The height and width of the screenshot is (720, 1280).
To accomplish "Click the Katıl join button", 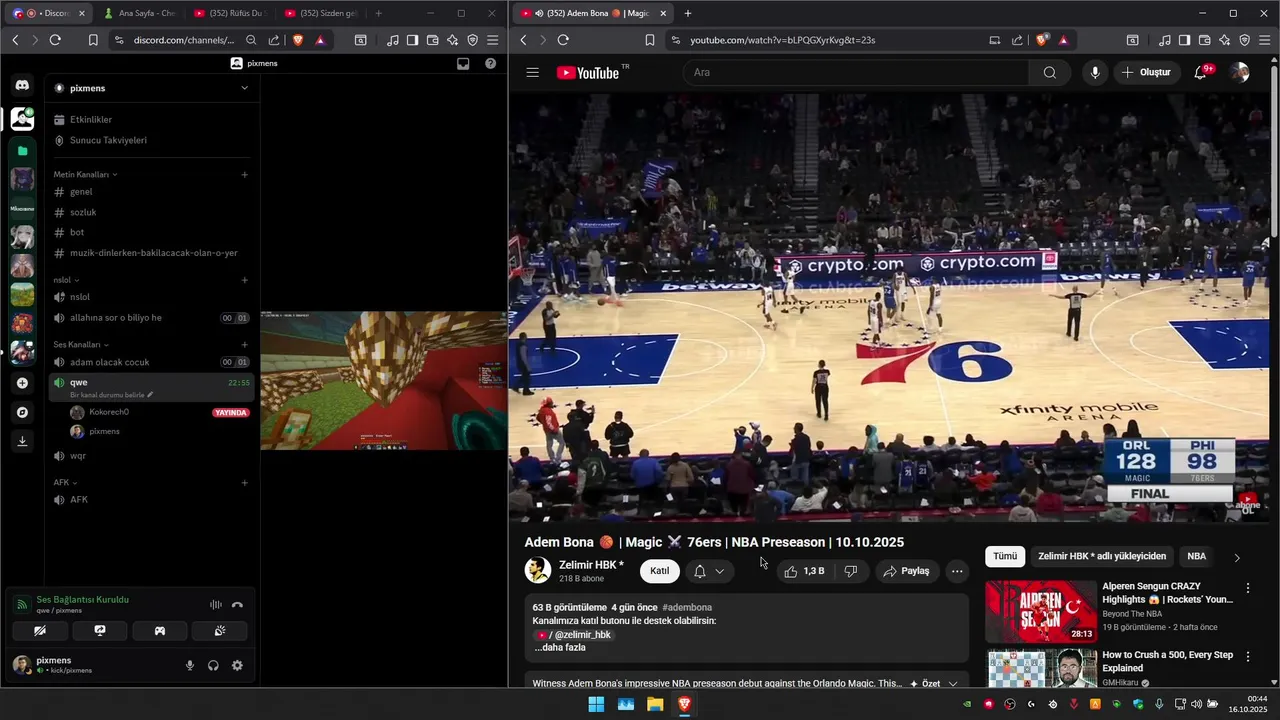I will point(660,571).
